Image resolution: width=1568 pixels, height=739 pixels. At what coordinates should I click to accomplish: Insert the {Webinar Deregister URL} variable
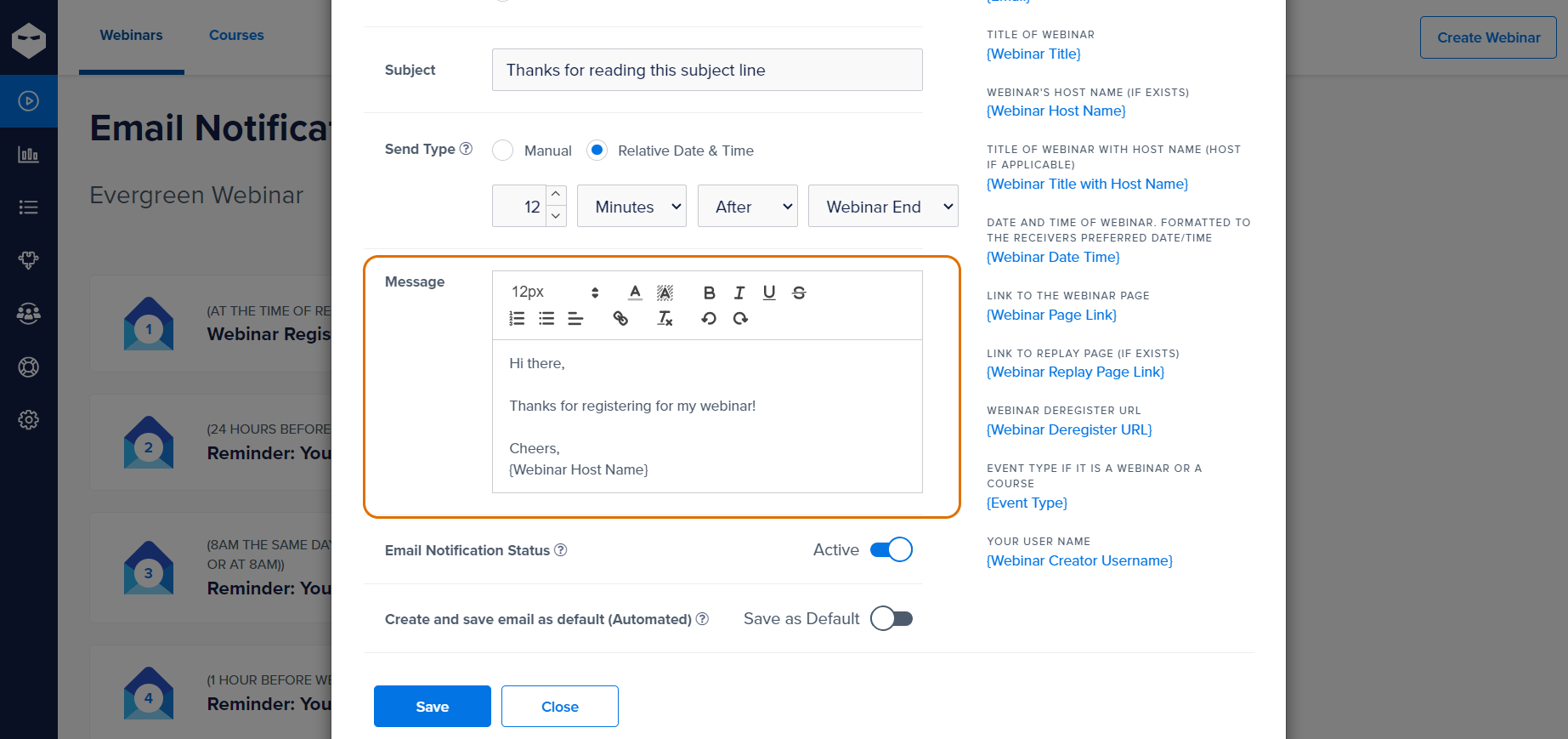(x=1070, y=429)
